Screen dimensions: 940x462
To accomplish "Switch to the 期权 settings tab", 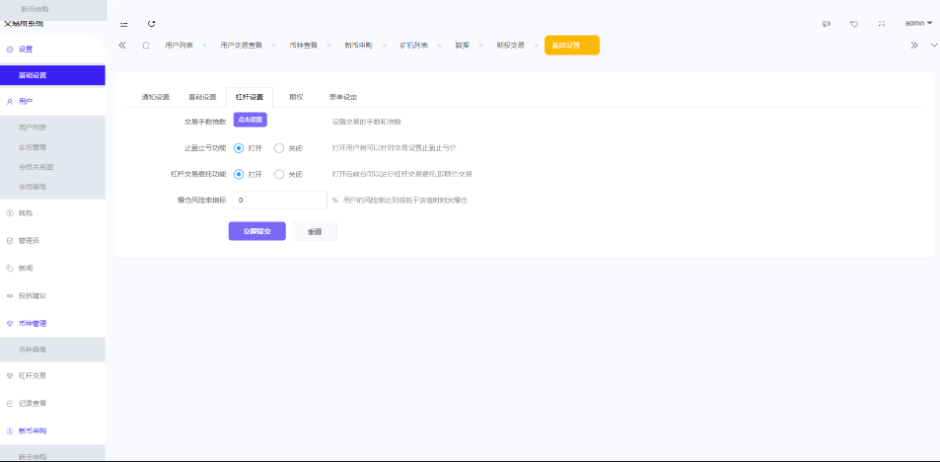I will pos(296,97).
